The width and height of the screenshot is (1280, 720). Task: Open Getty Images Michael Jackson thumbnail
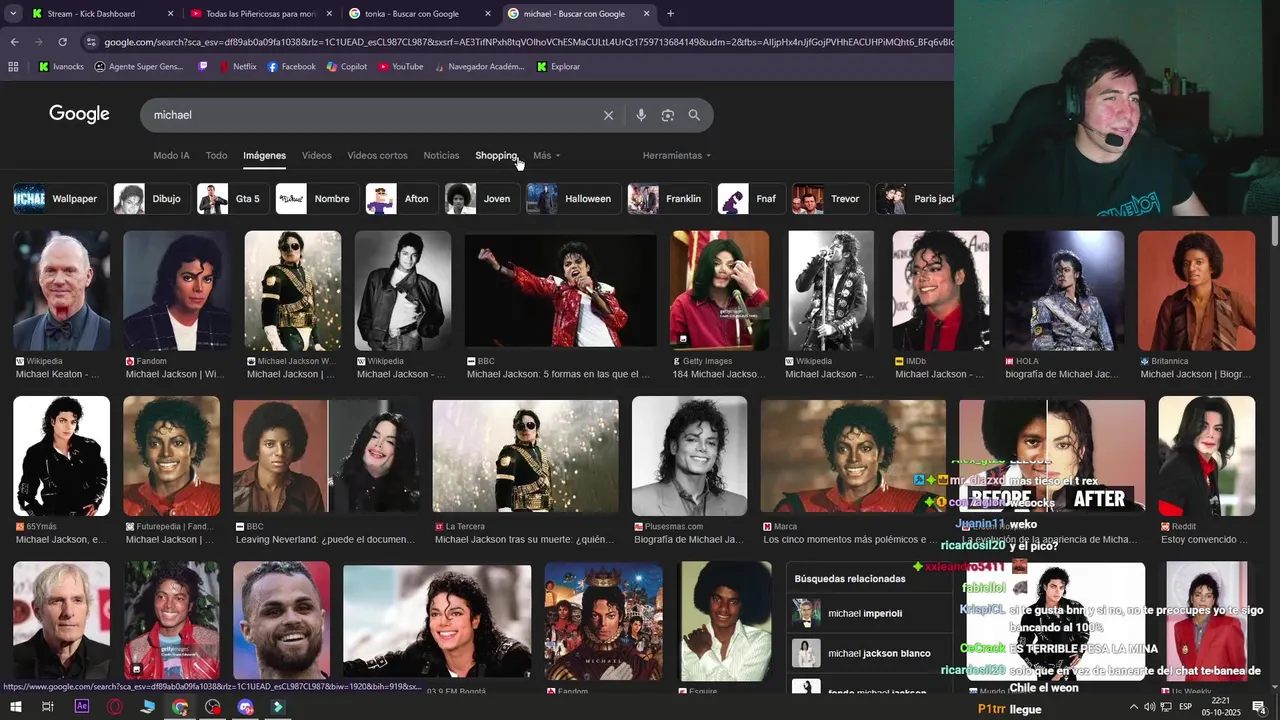pyautogui.click(x=719, y=291)
